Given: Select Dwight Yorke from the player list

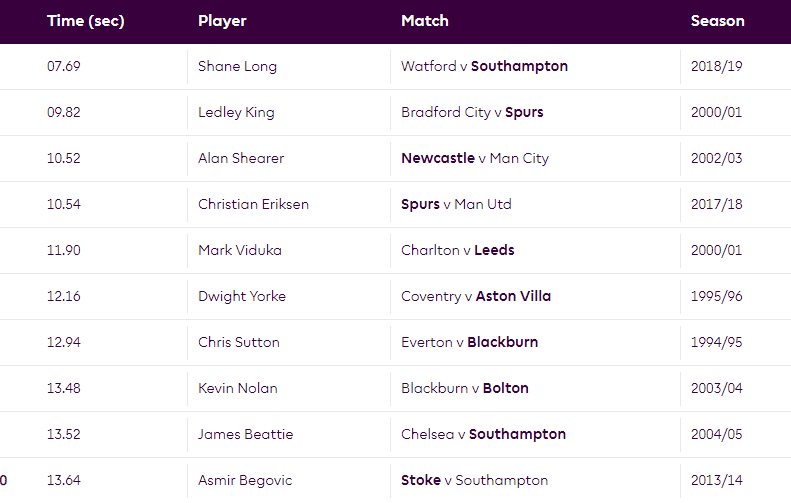Looking at the screenshot, I should (242, 296).
